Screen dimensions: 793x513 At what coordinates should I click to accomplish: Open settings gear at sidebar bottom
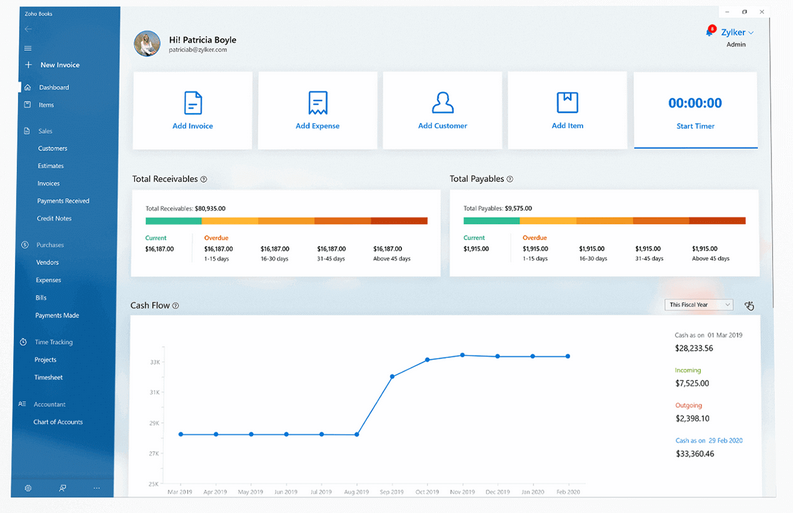point(28,488)
